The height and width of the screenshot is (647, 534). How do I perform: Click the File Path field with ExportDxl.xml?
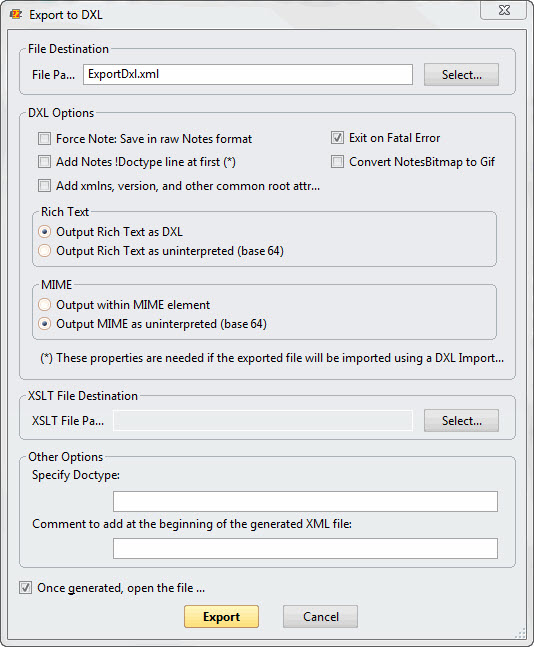(x=248, y=74)
